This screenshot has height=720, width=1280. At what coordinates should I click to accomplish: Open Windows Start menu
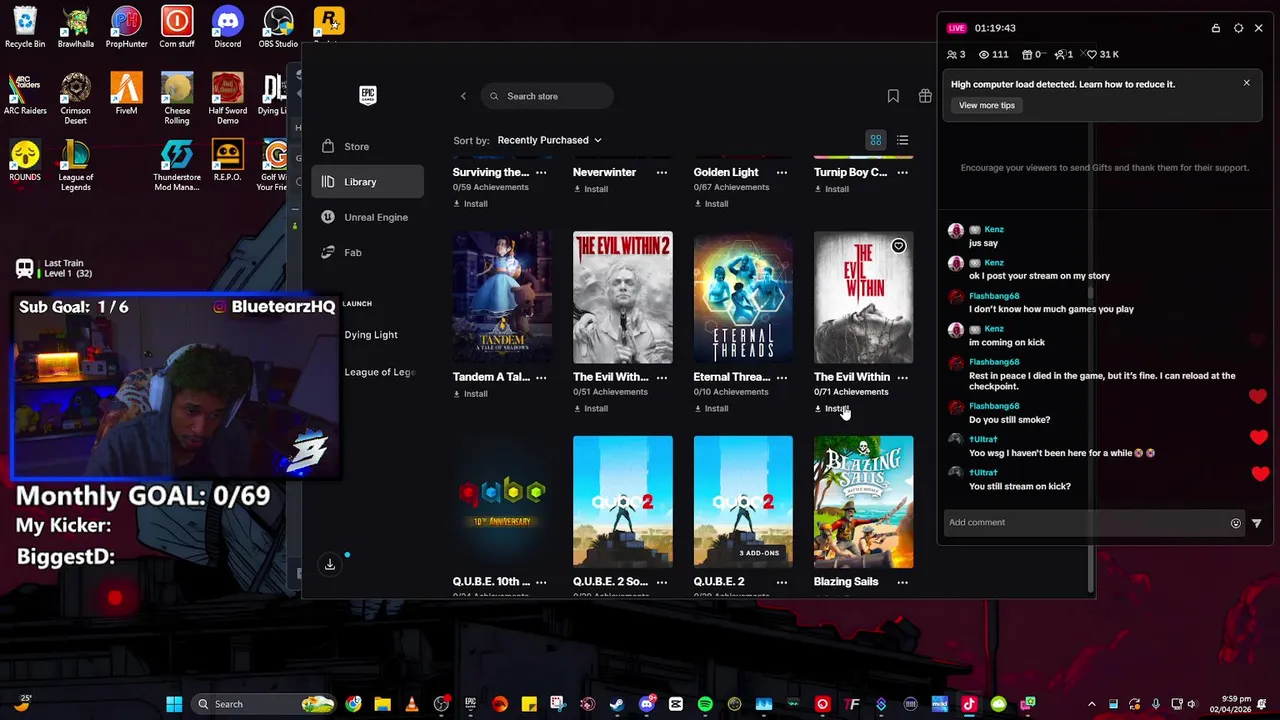pyautogui.click(x=174, y=704)
